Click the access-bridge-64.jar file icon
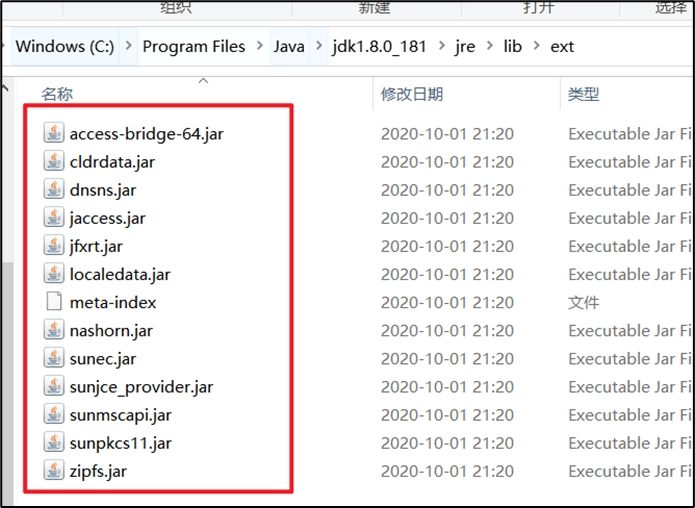The image size is (695, 508). pyautogui.click(x=54, y=133)
